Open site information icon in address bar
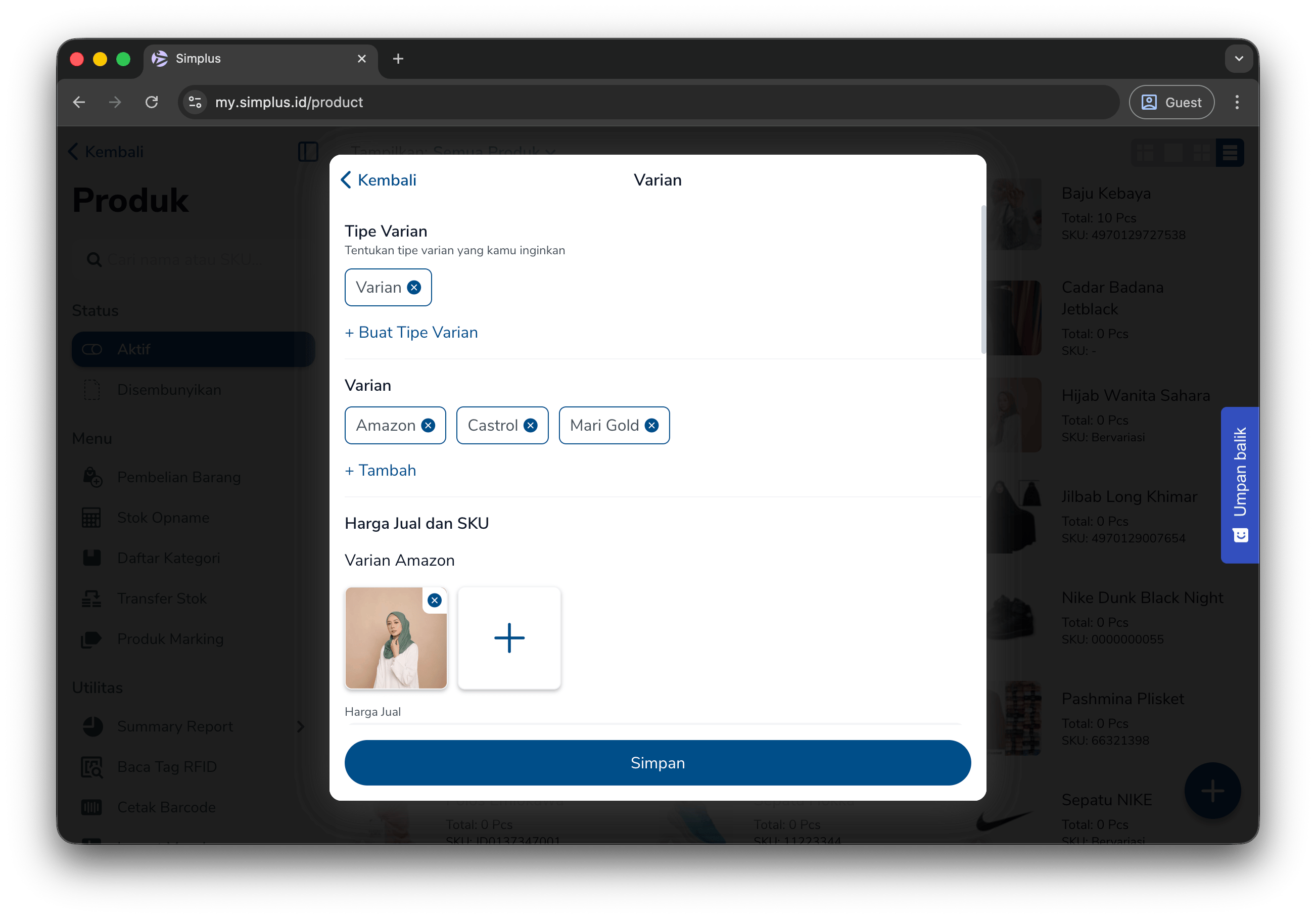 click(195, 102)
